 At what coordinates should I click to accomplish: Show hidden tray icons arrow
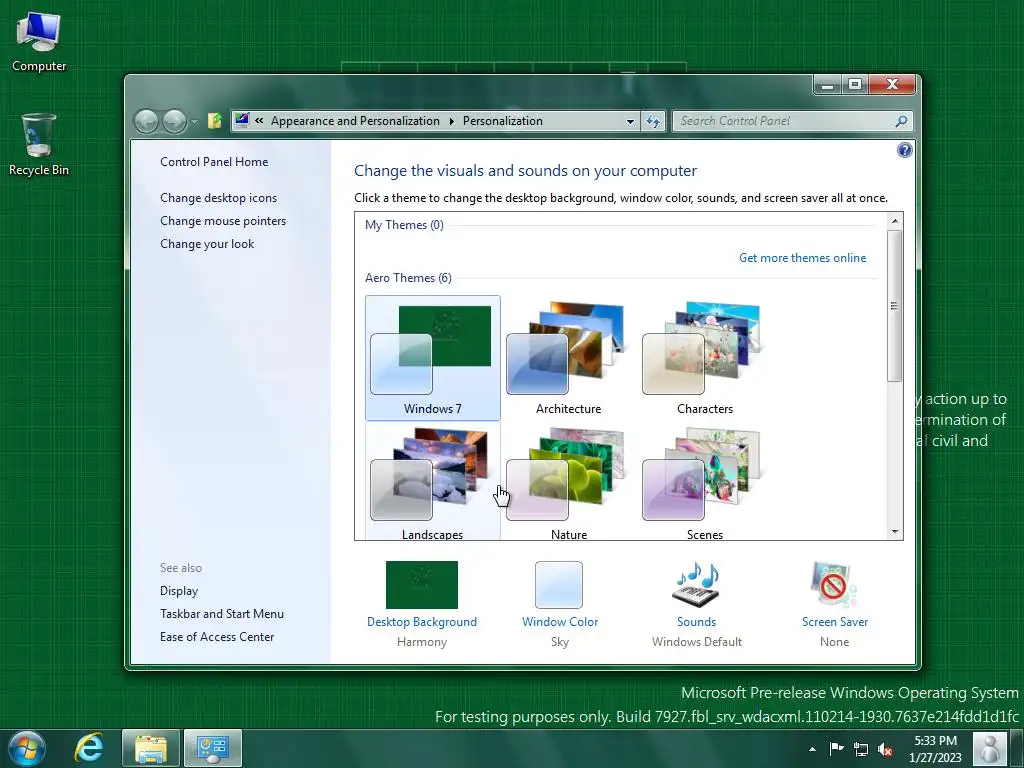(812, 749)
